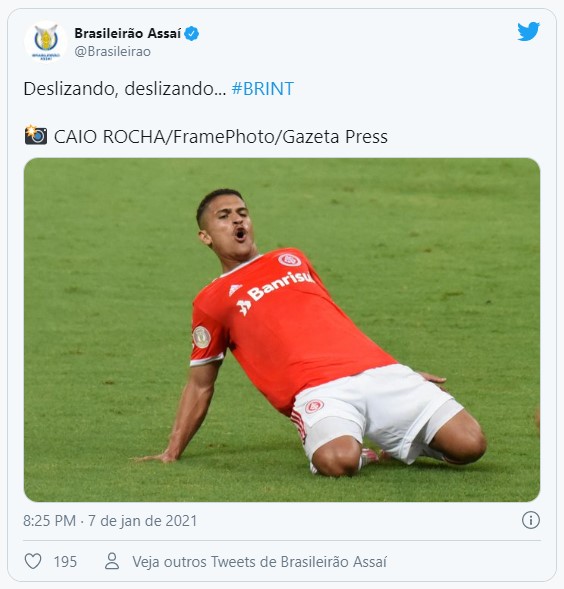Click the camera emoji in tweet
The image size is (564, 589).
pyautogui.click(x=36, y=135)
